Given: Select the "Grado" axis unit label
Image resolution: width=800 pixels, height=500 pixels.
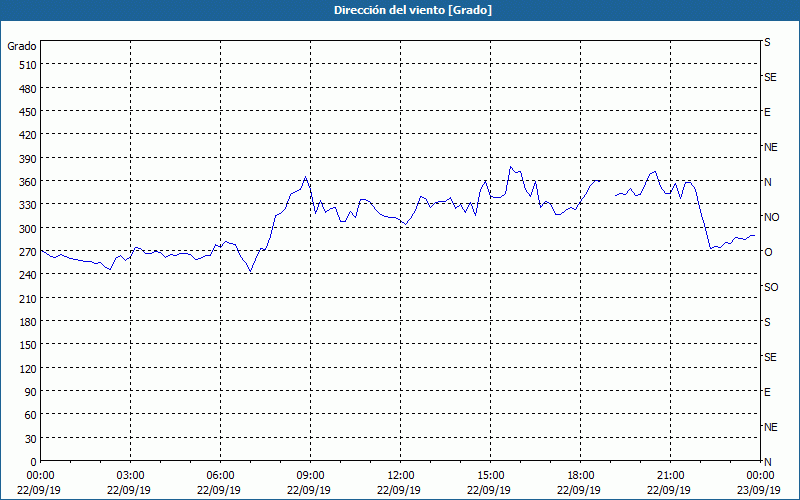Looking at the screenshot, I should click(x=22, y=46).
